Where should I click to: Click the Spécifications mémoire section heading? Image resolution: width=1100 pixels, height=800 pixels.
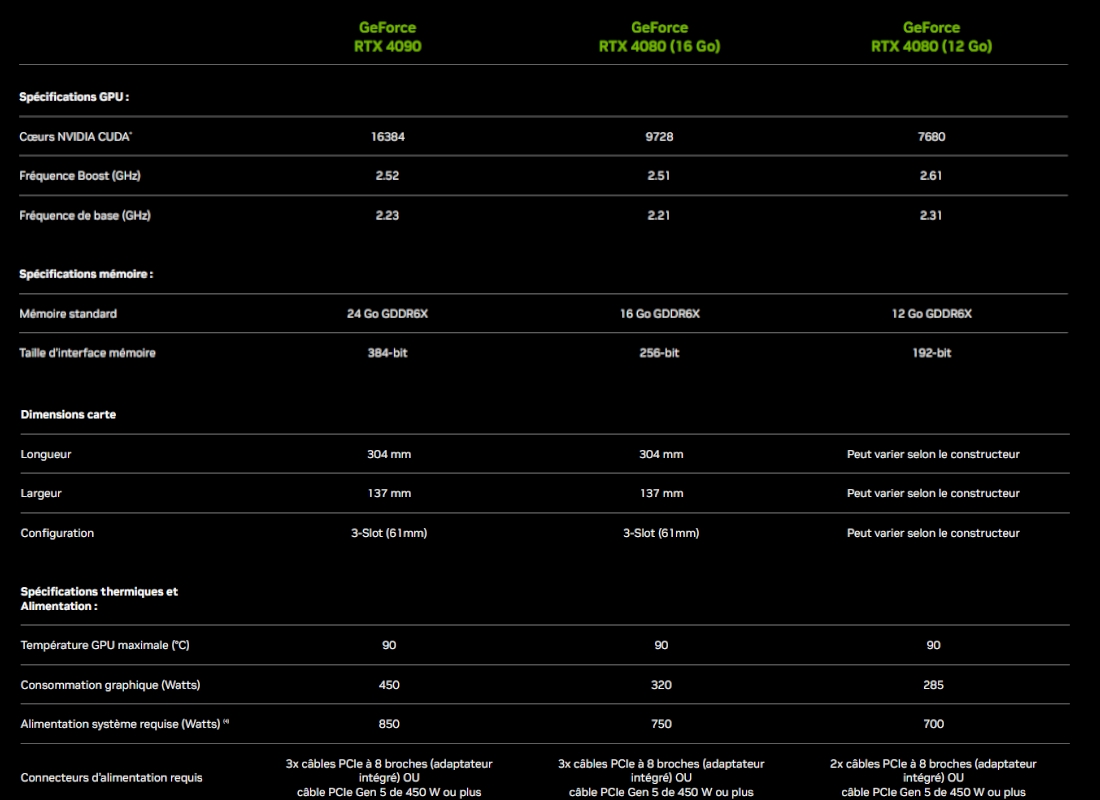(x=86, y=274)
